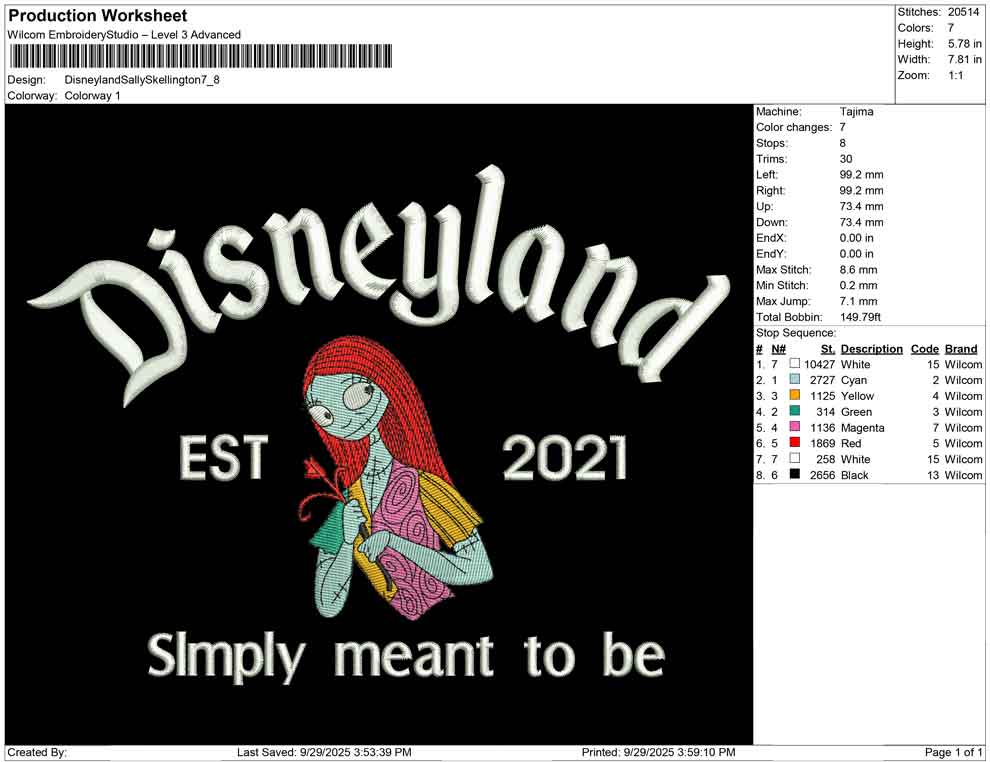The image size is (990, 762).
Task: Click the 'Code' column header
Action: [x=925, y=349]
